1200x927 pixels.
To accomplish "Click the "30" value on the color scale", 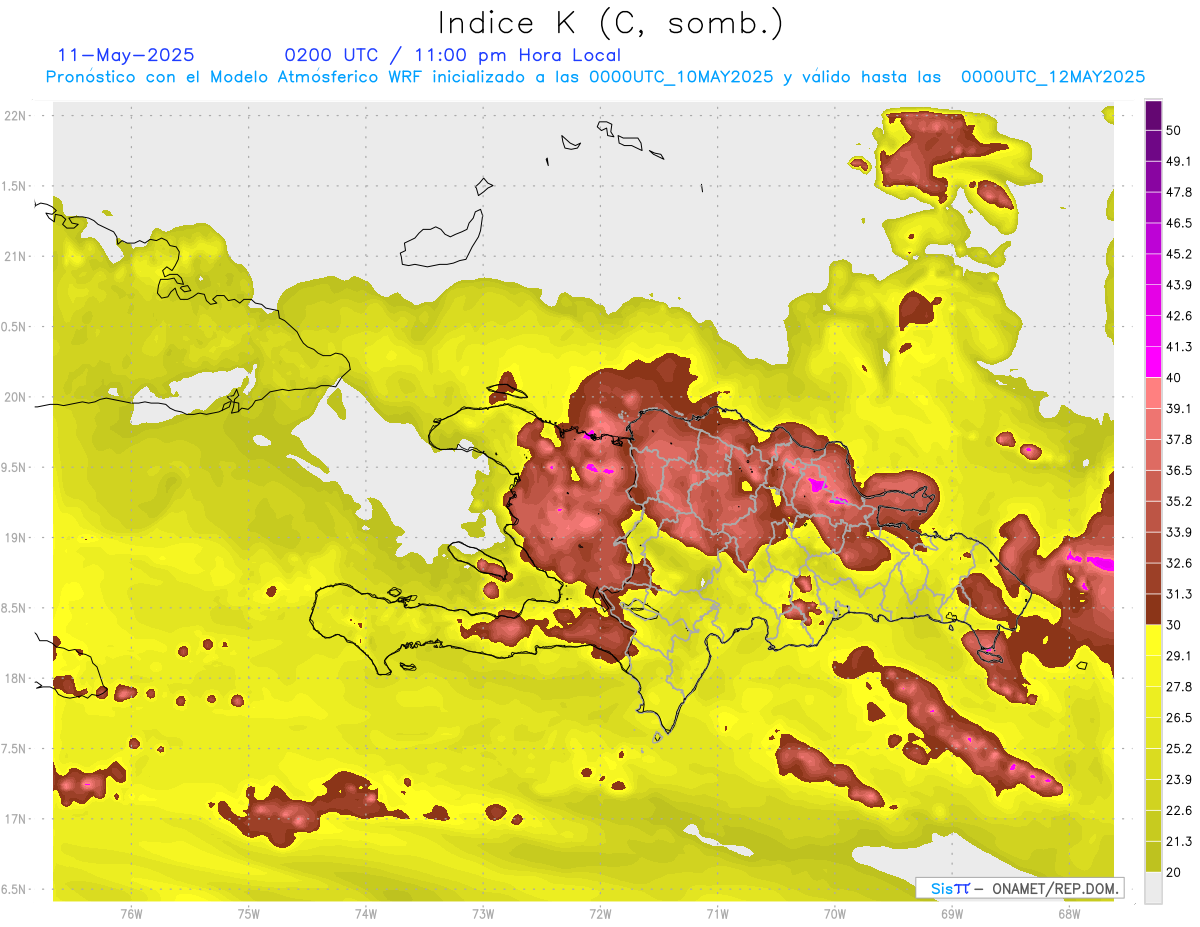I will [x=1174, y=625].
